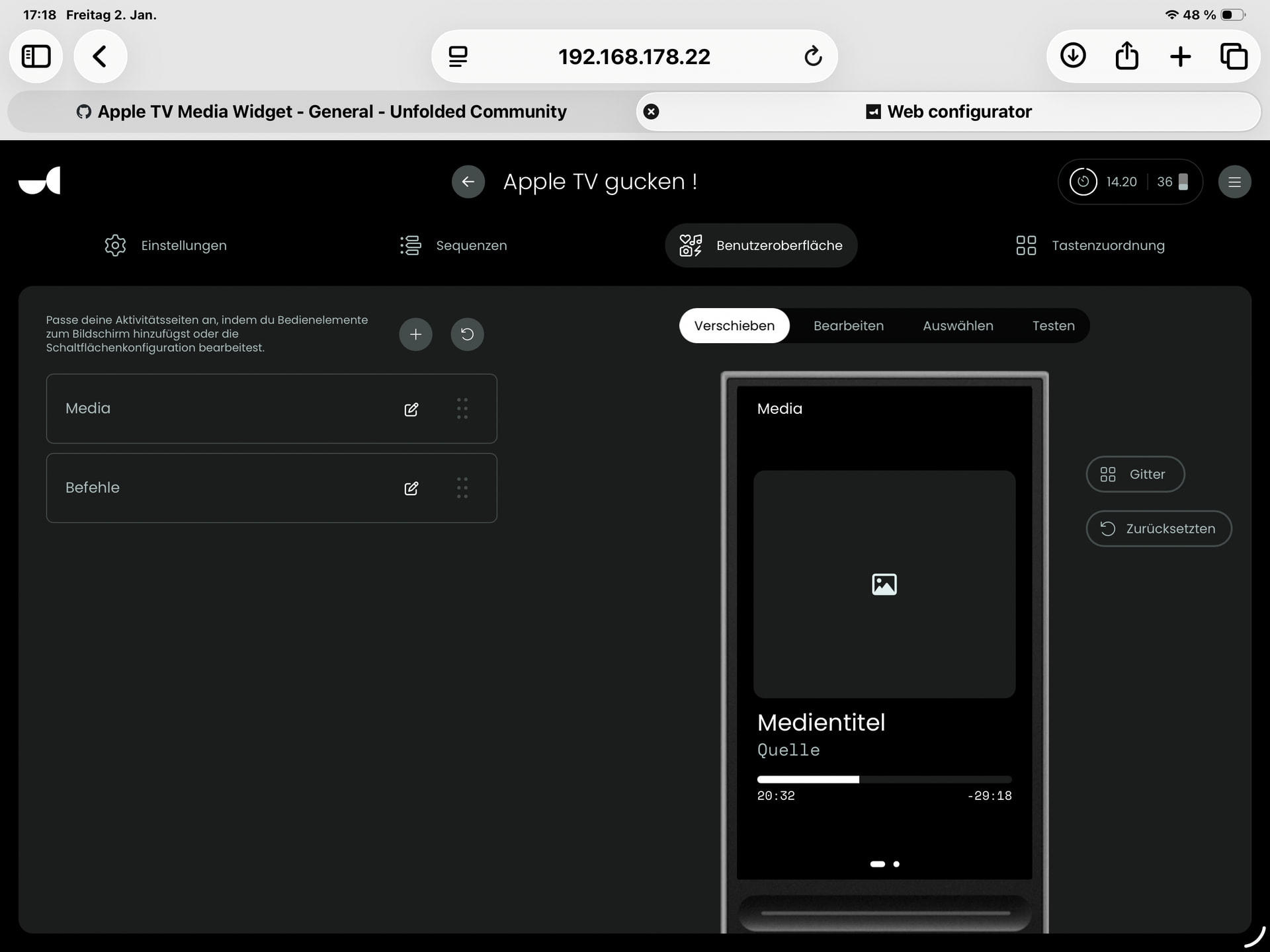1270x952 pixels.
Task: Open the Einstellungen tab
Action: [165, 245]
